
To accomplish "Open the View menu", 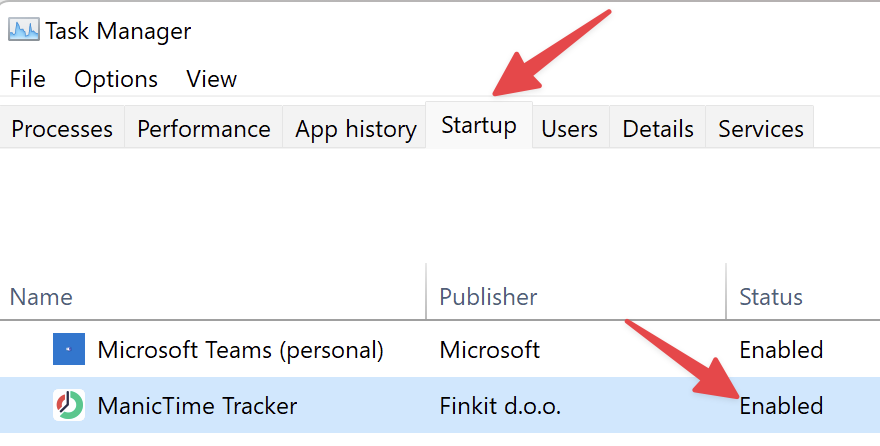I will (x=212, y=79).
